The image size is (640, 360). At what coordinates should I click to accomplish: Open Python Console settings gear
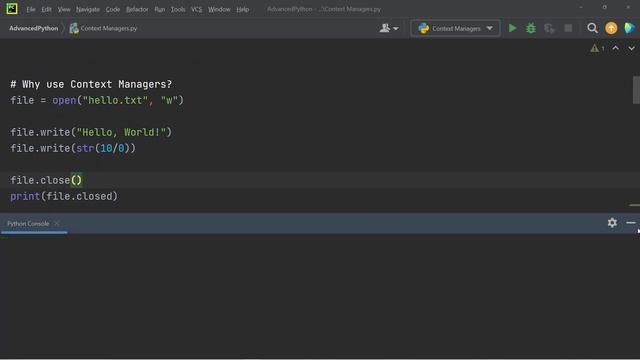(612, 223)
